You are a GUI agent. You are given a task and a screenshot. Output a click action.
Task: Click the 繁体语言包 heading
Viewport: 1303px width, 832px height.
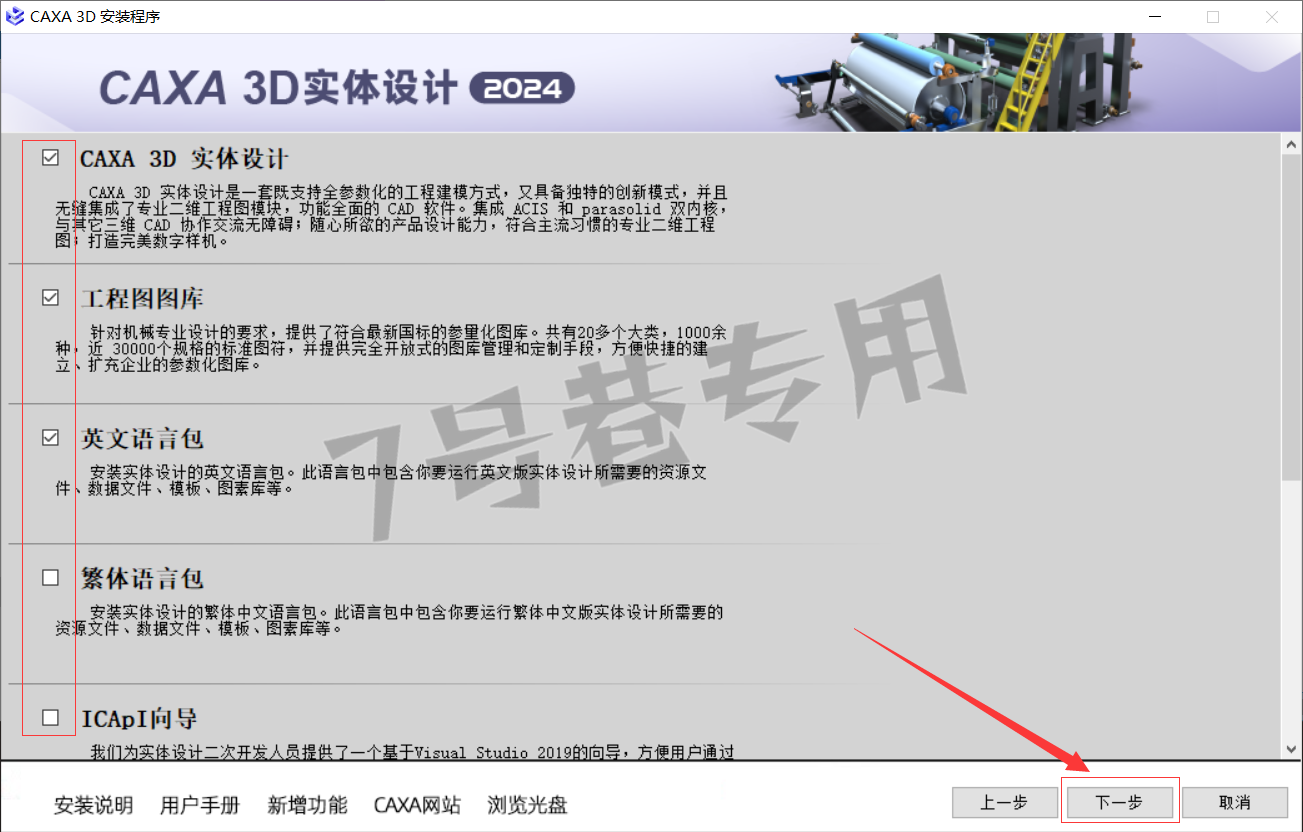pos(142,579)
